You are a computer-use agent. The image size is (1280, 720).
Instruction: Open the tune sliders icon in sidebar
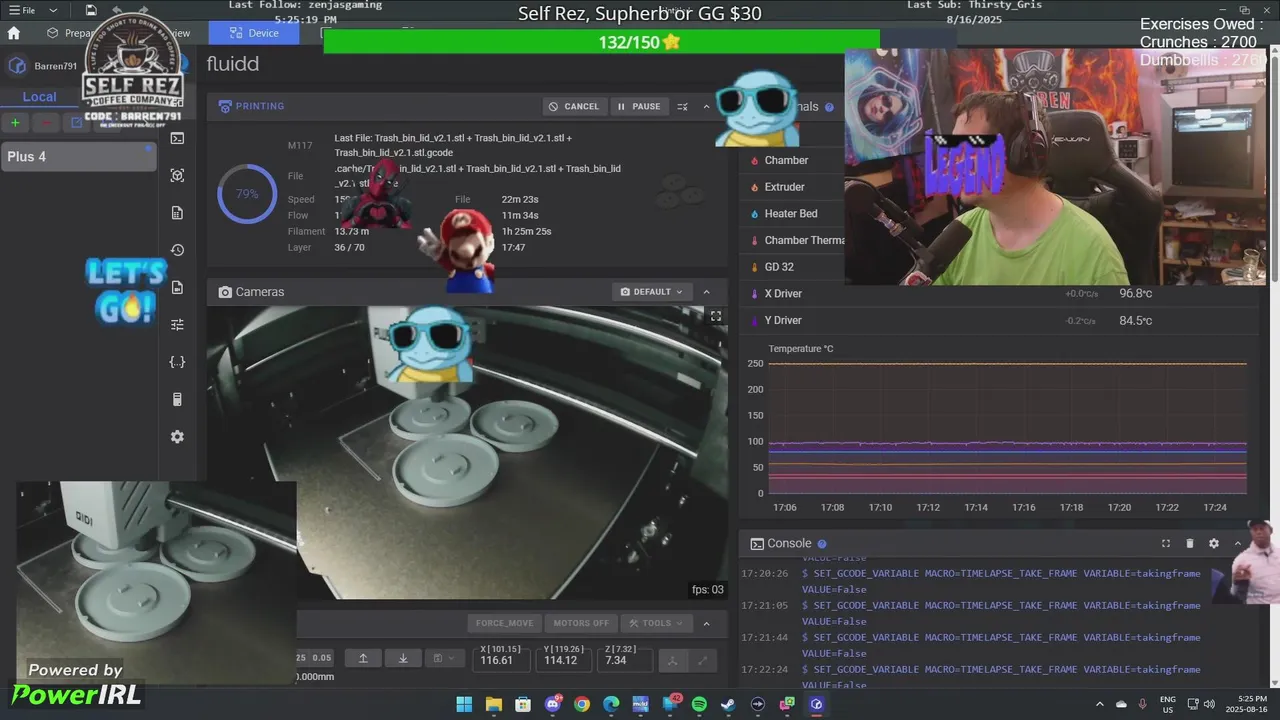177,325
